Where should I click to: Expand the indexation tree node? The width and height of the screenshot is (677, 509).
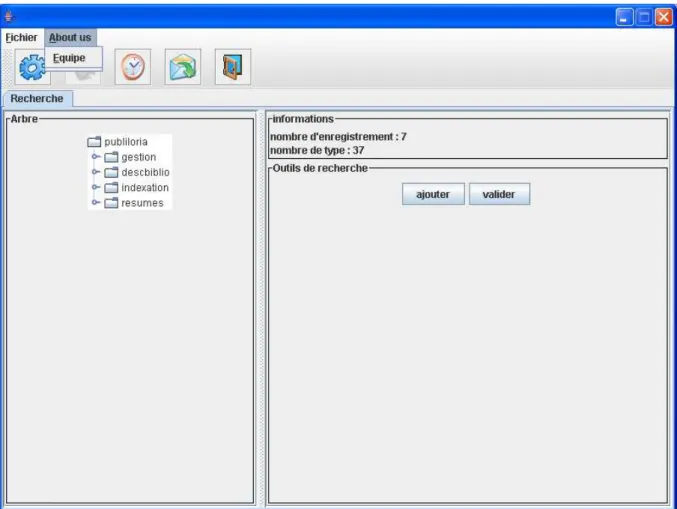96,187
